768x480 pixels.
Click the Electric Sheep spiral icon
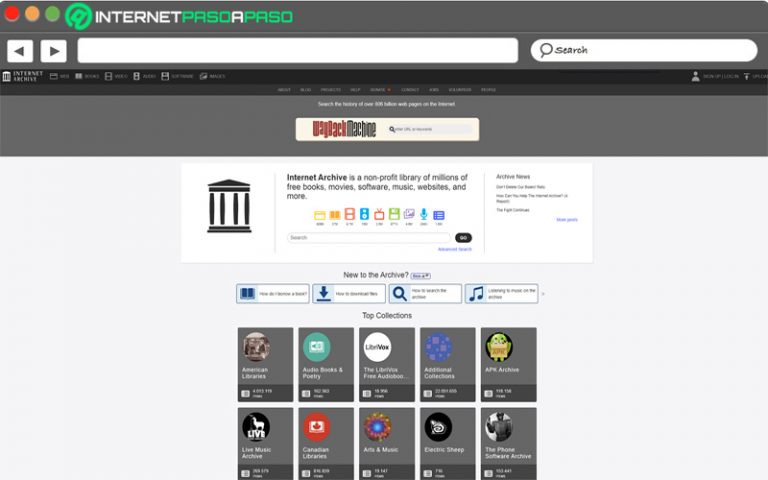coord(438,427)
